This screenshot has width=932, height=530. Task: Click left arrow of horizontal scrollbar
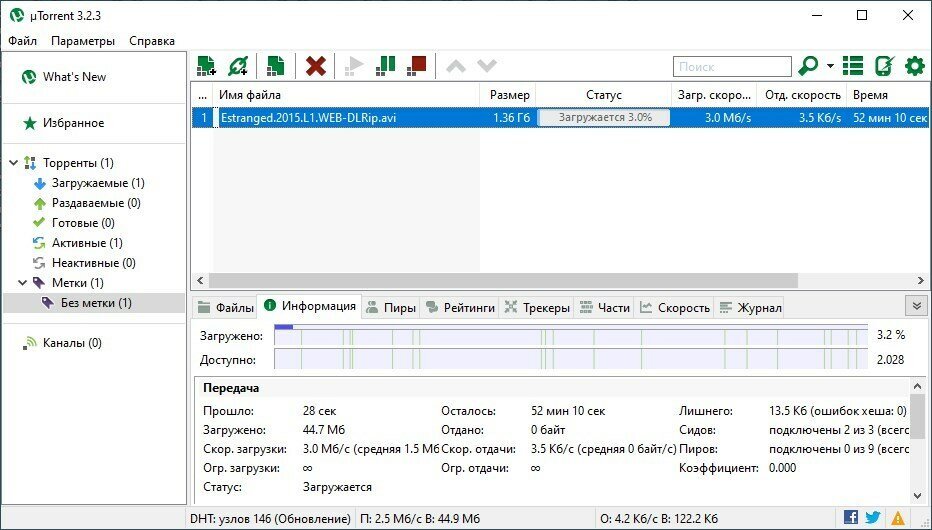point(200,280)
